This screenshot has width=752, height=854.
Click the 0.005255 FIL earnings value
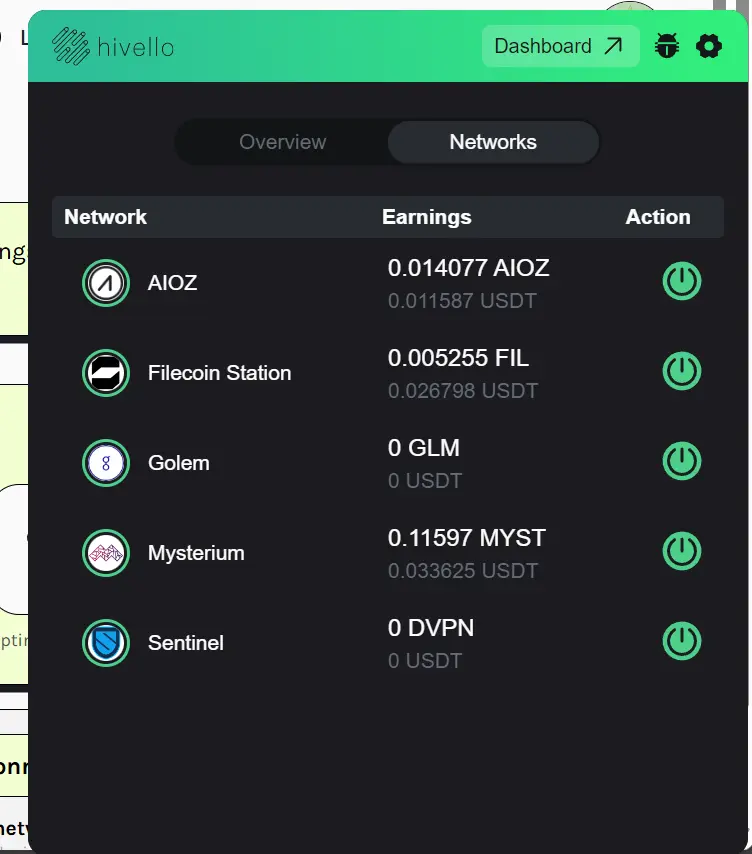coord(458,358)
